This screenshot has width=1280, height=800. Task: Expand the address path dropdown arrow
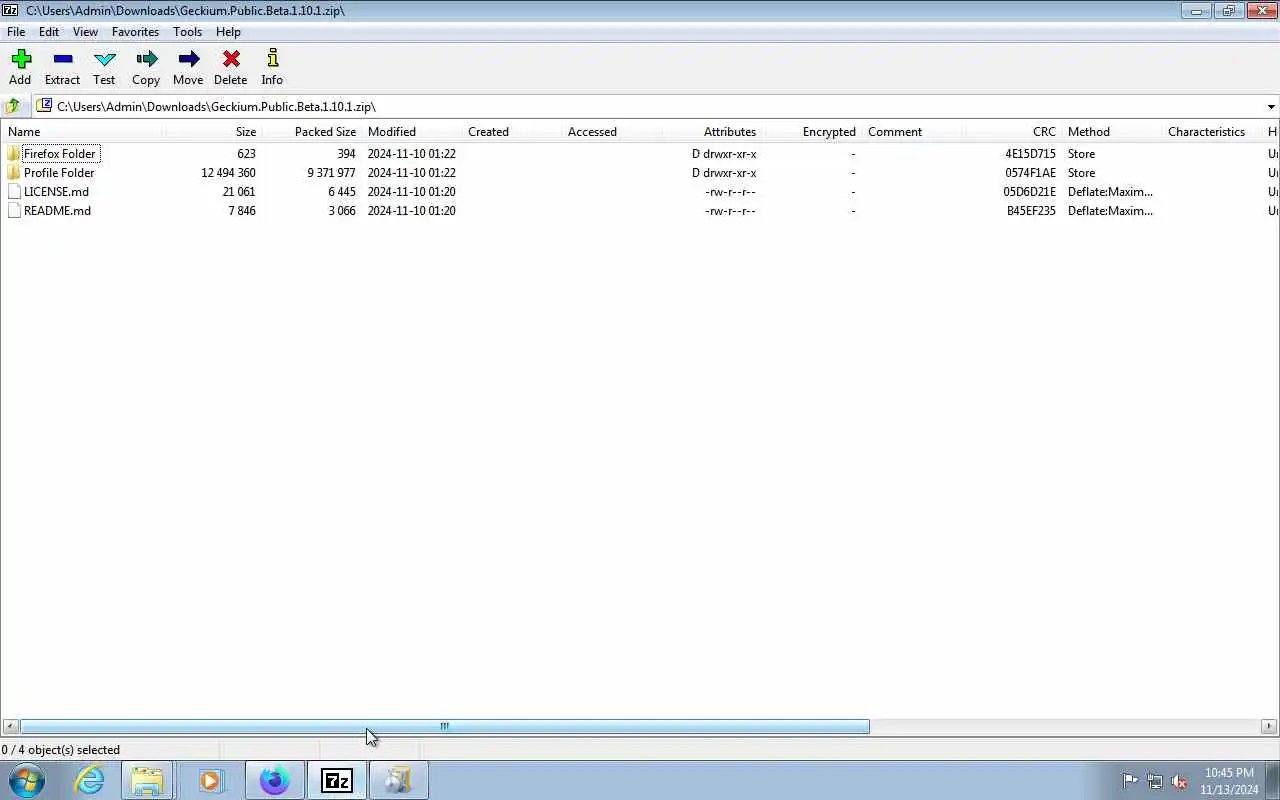coord(1271,106)
